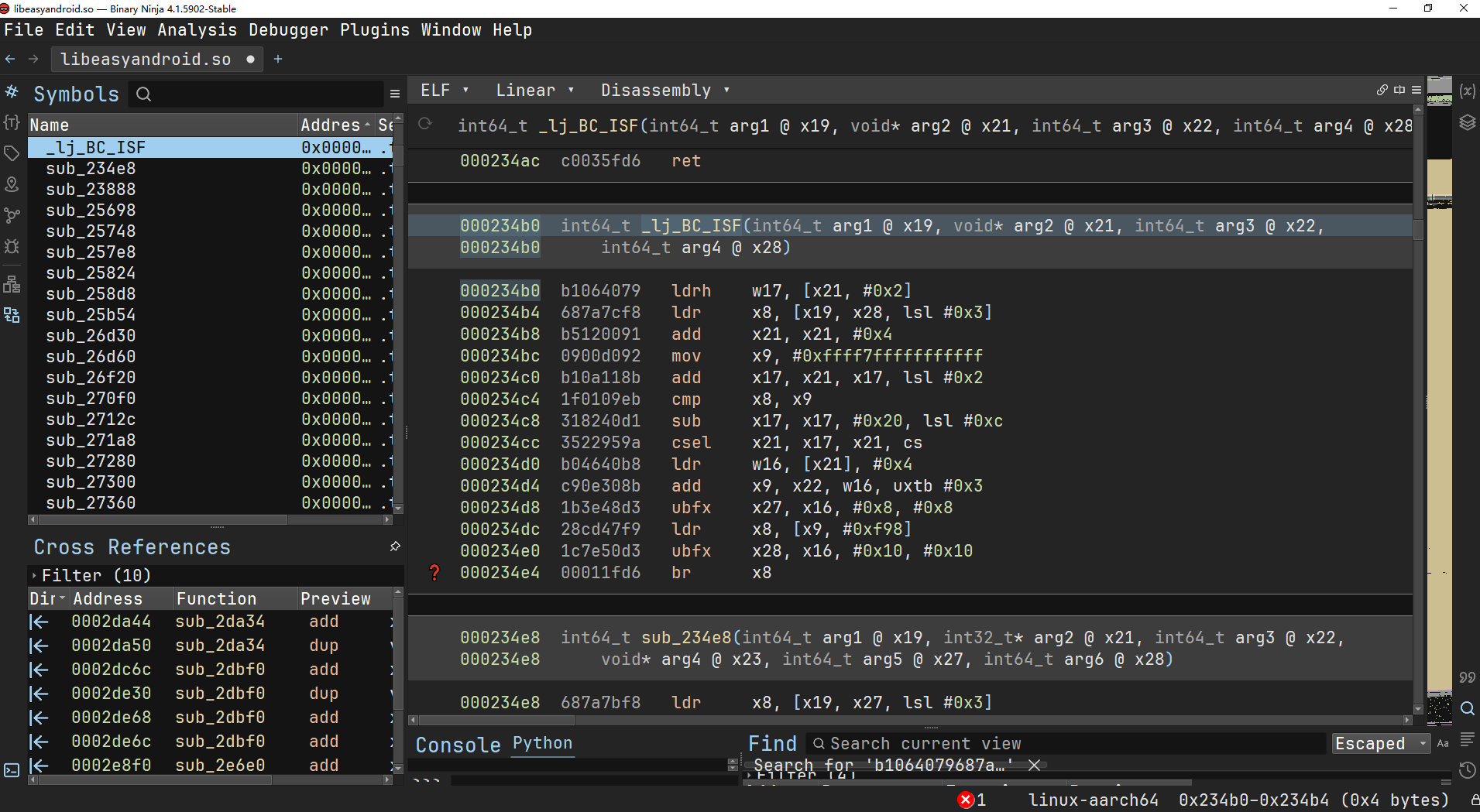Image resolution: width=1480 pixels, height=812 pixels.
Task: Click the refresh arrow in function header
Action: coord(424,124)
